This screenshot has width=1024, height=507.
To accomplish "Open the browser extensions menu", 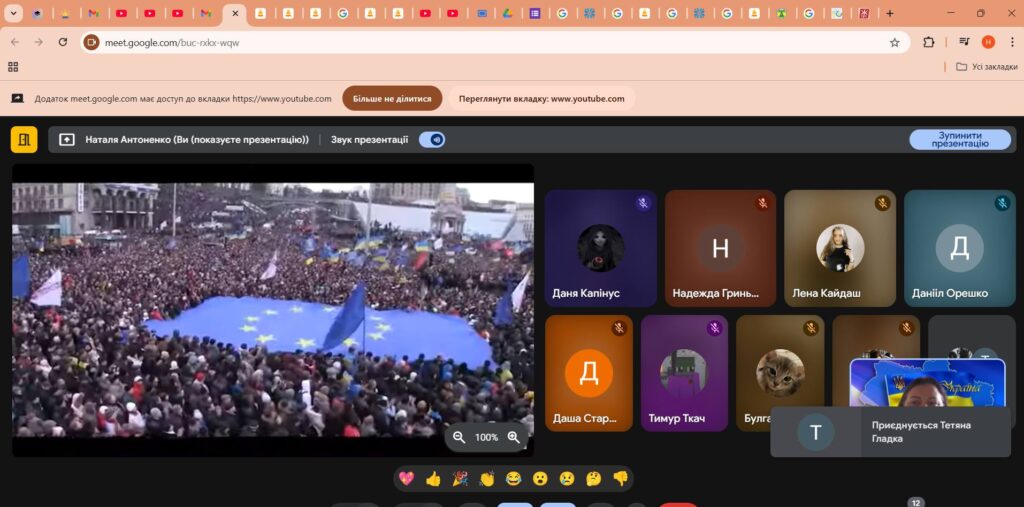I will click(929, 42).
